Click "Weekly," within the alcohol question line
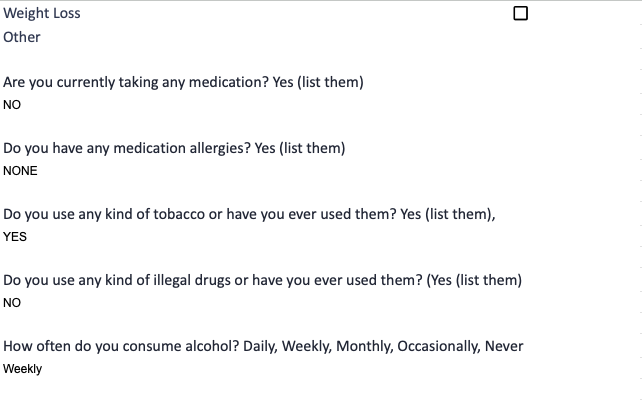This screenshot has height=400, width=642. click(307, 346)
